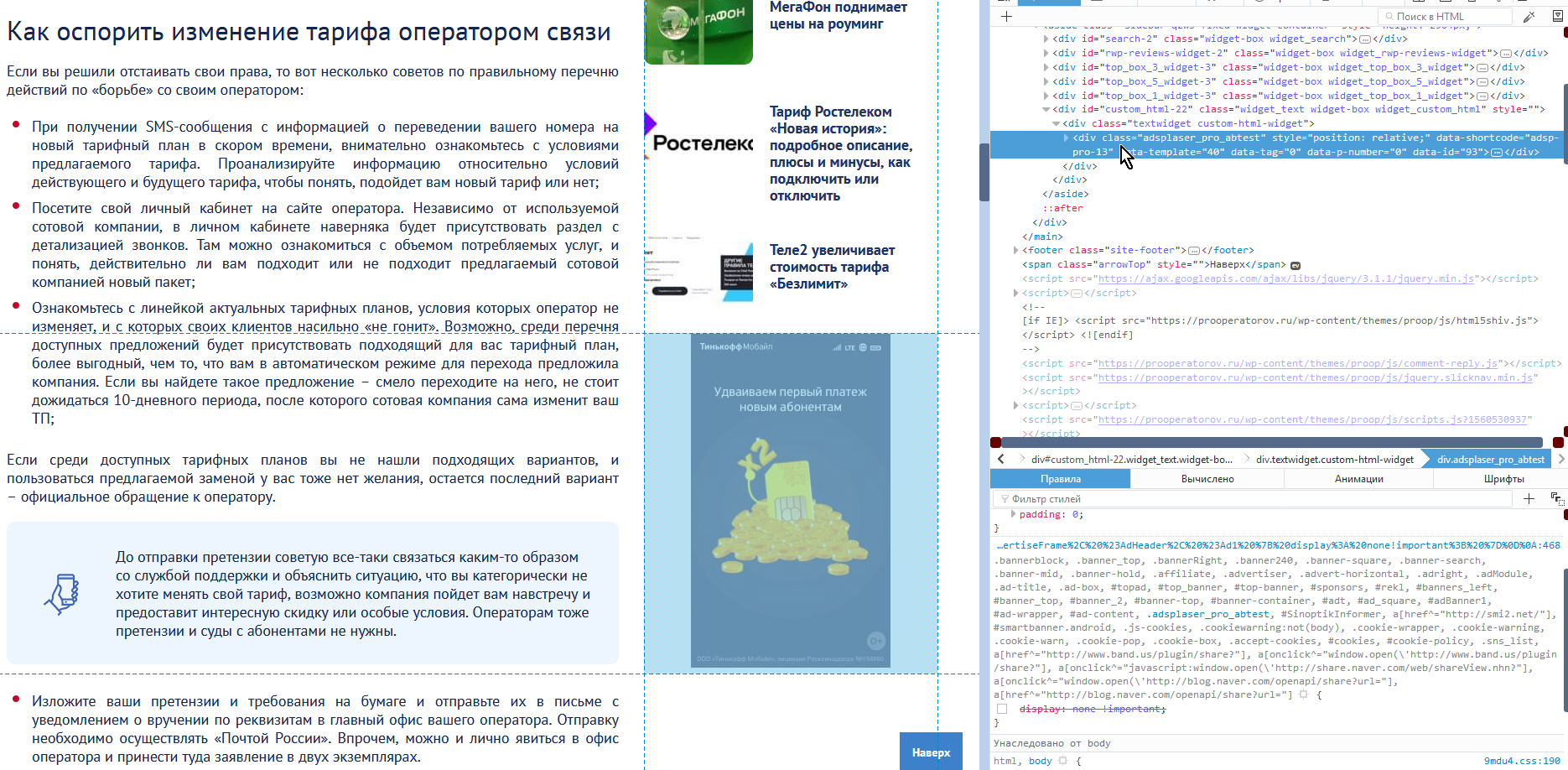Click the highlighter icon beside the html, body selector
The image size is (1568, 770).
pos(1063,761)
